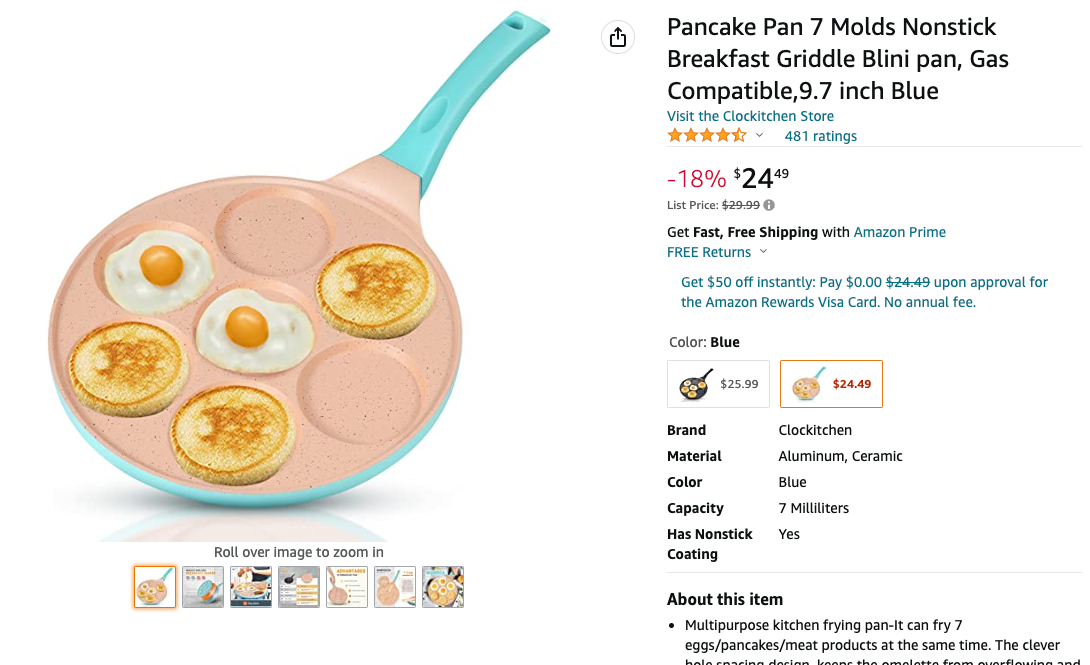The height and width of the screenshot is (665, 1090).
Task: Expand the ratings breakdown dropdown arrow
Action: click(x=760, y=135)
